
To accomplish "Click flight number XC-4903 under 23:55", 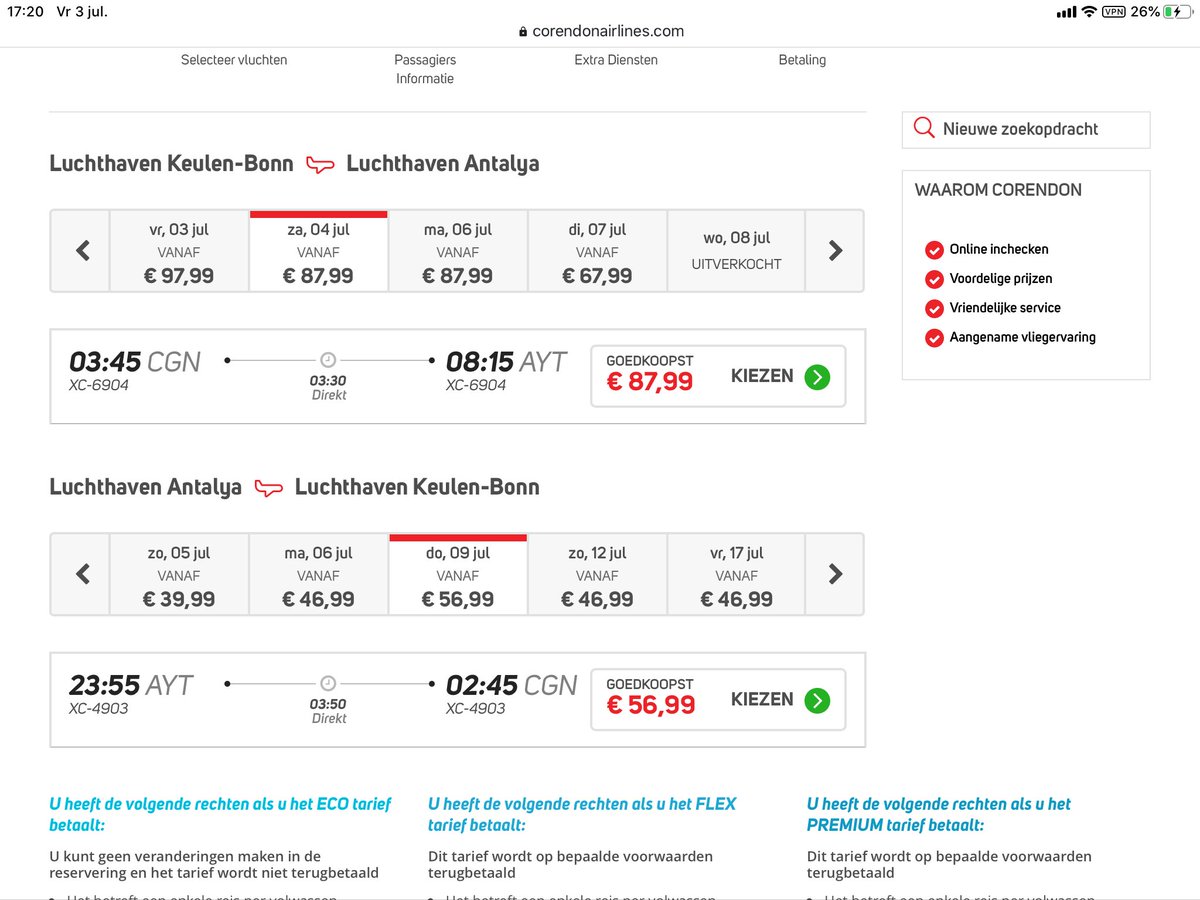I will pos(99,709).
